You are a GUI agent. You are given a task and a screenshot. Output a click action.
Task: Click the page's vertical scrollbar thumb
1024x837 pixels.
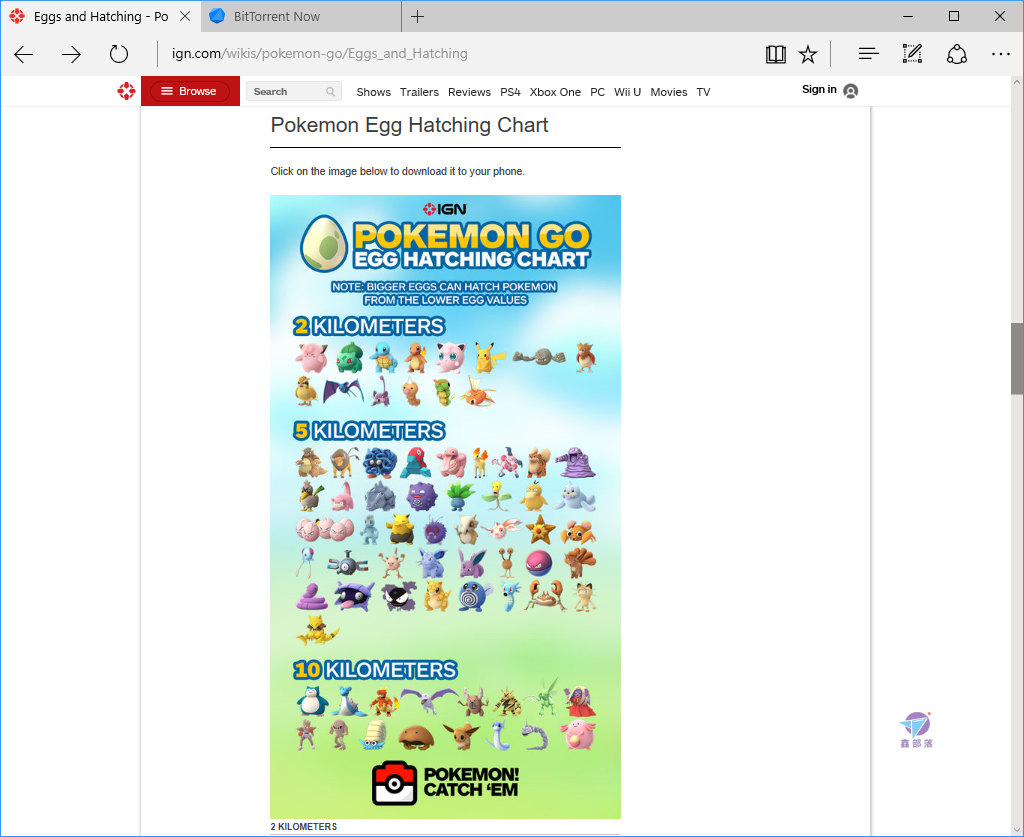tap(1017, 358)
